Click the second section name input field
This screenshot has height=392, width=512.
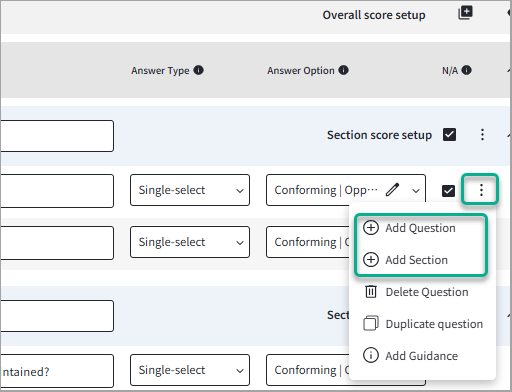(57, 316)
